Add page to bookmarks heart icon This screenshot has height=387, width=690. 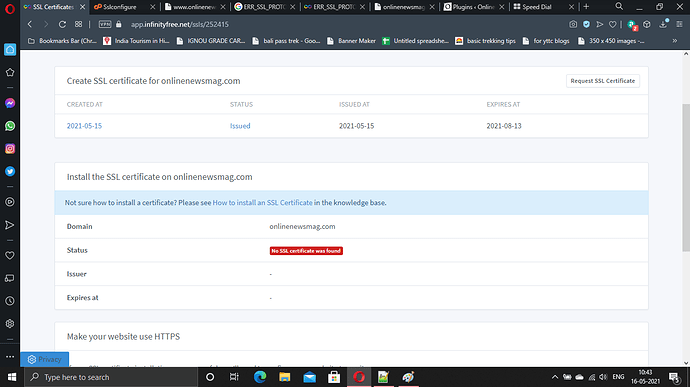[x=613, y=25]
